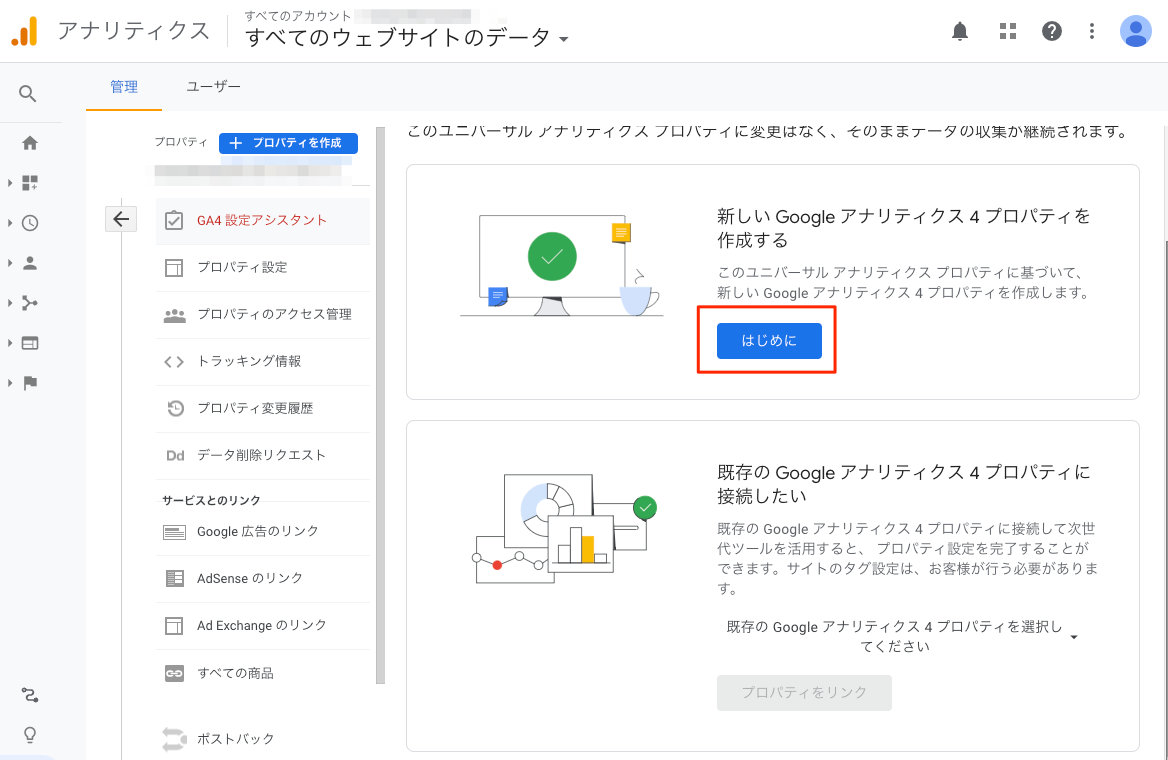Click the code brackets tracking icon
Image resolution: width=1168 pixels, height=760 pixels.
point(174,362)
